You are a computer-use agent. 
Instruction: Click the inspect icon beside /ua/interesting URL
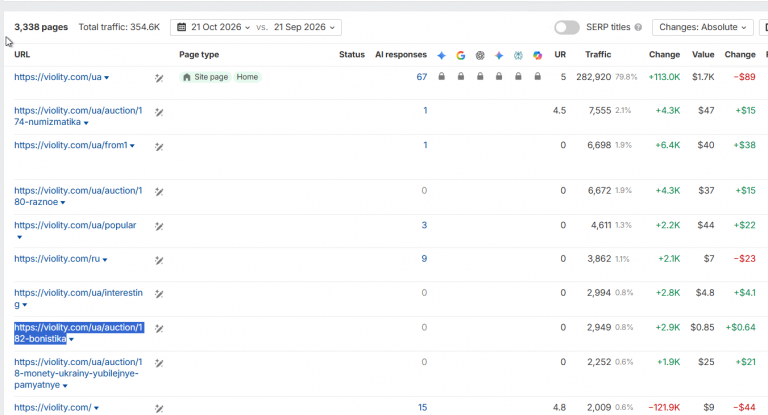tap(159, 294)
